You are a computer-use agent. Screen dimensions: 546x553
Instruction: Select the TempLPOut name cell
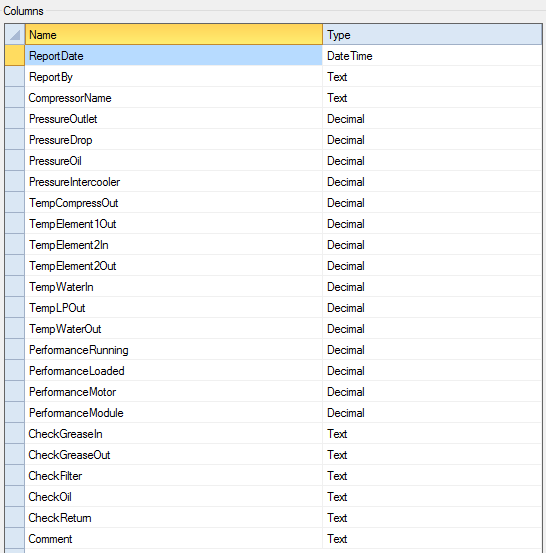click(x=174, y=308)
